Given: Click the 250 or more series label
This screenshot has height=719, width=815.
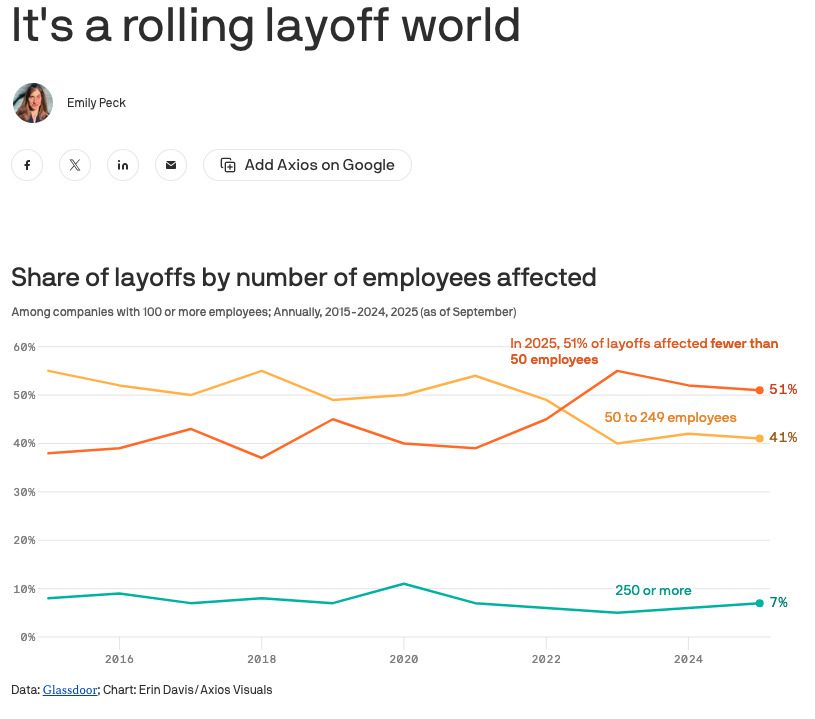Looking at the screenshot, I should pyautogui.click(x=653, y=590).
